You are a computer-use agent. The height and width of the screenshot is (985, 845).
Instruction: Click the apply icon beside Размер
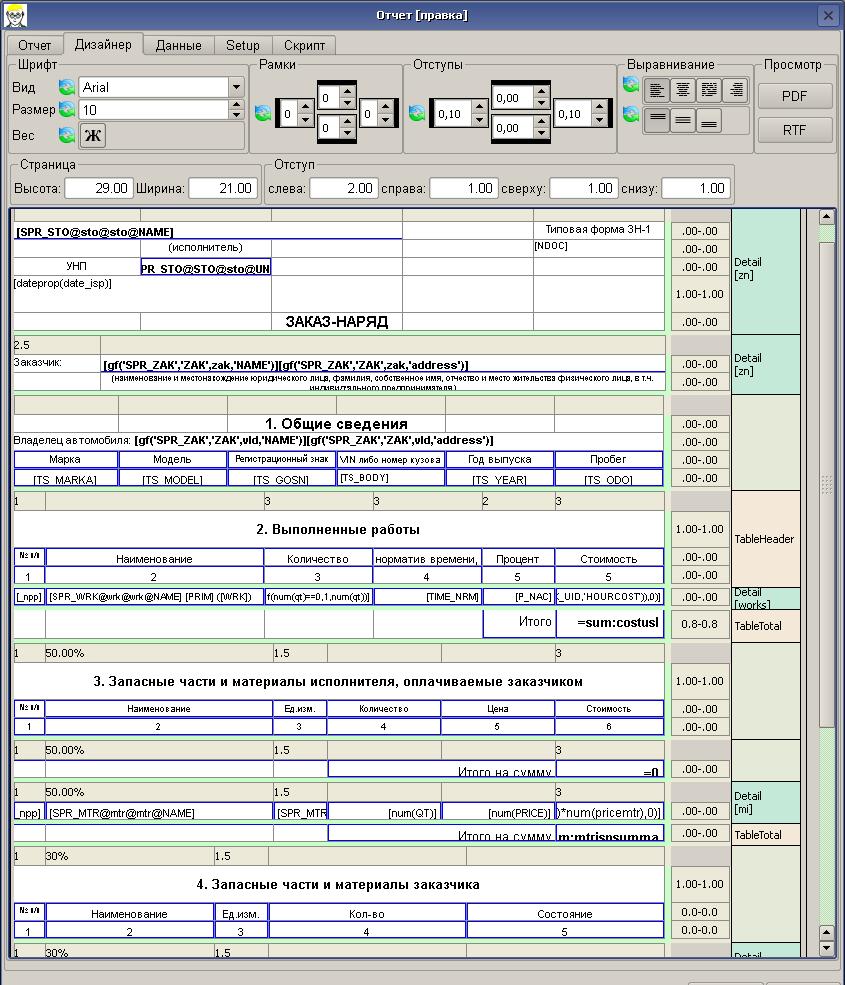[x=67, y=110]
